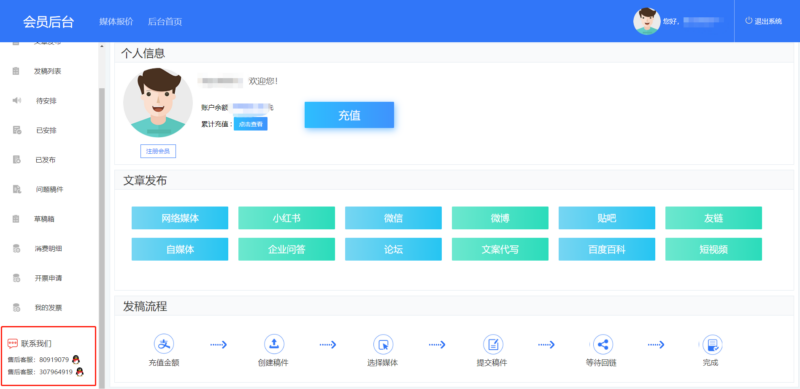Click the 充值金额 workflow step icon
Viewport: 800px width, 389px height.
pos(164,344)
